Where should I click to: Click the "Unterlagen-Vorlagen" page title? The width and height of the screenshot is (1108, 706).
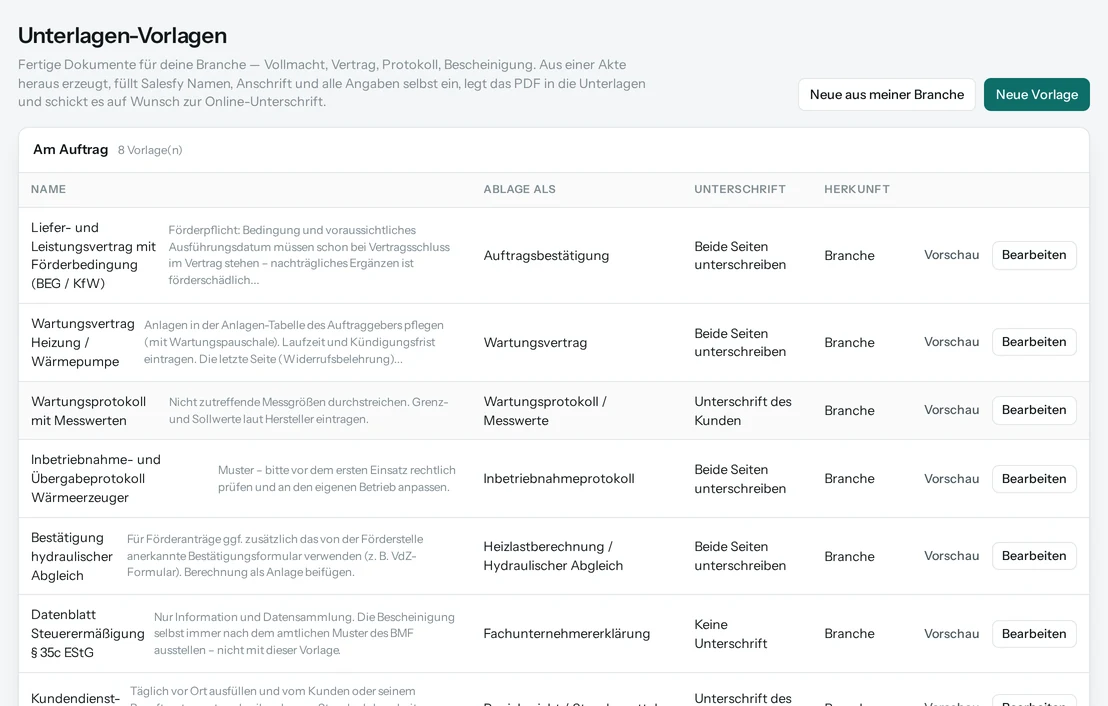tap(122, 35)
